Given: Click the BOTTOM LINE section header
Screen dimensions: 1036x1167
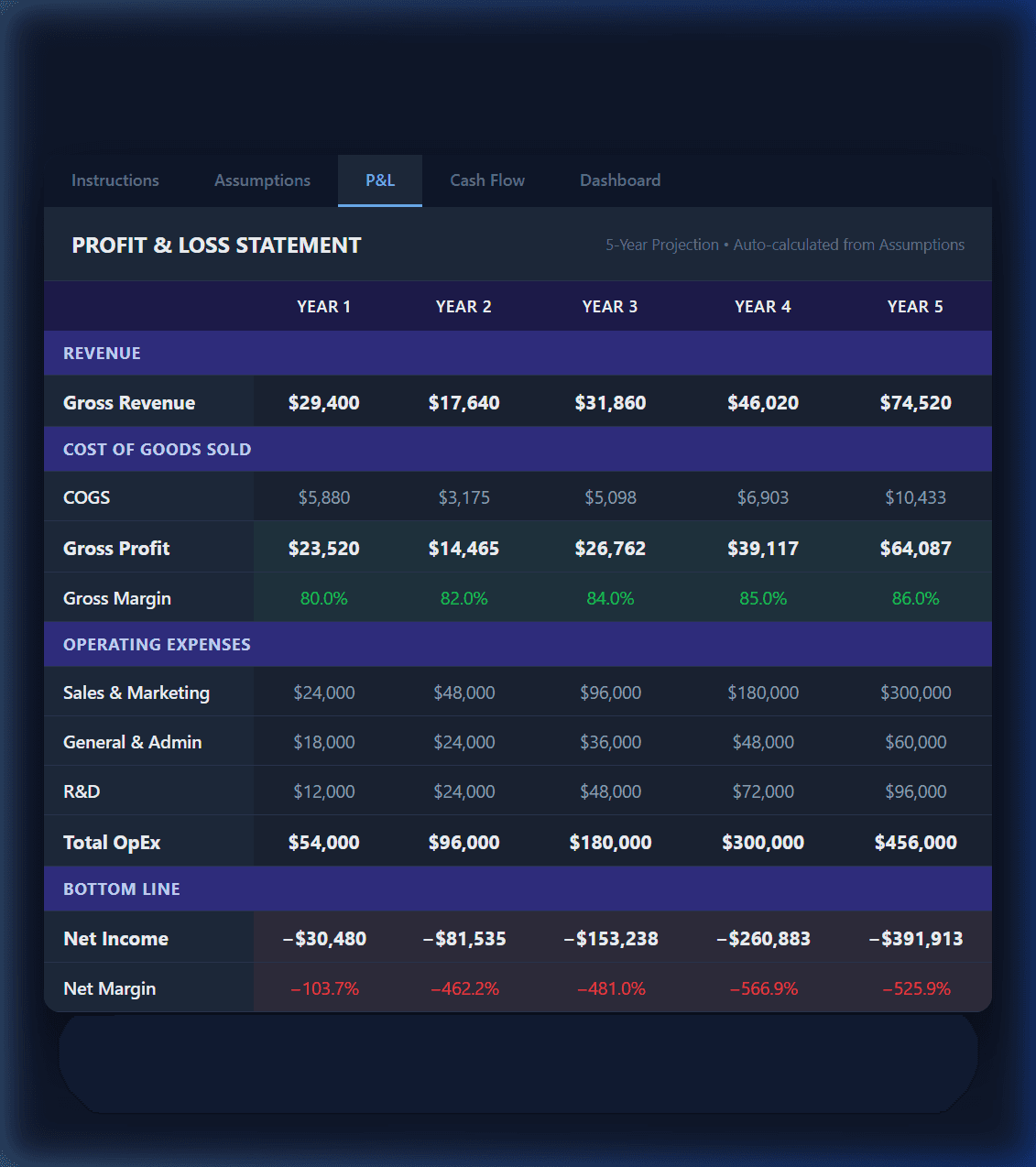Looking at the screenshot, I should click(x=121, y=889).
